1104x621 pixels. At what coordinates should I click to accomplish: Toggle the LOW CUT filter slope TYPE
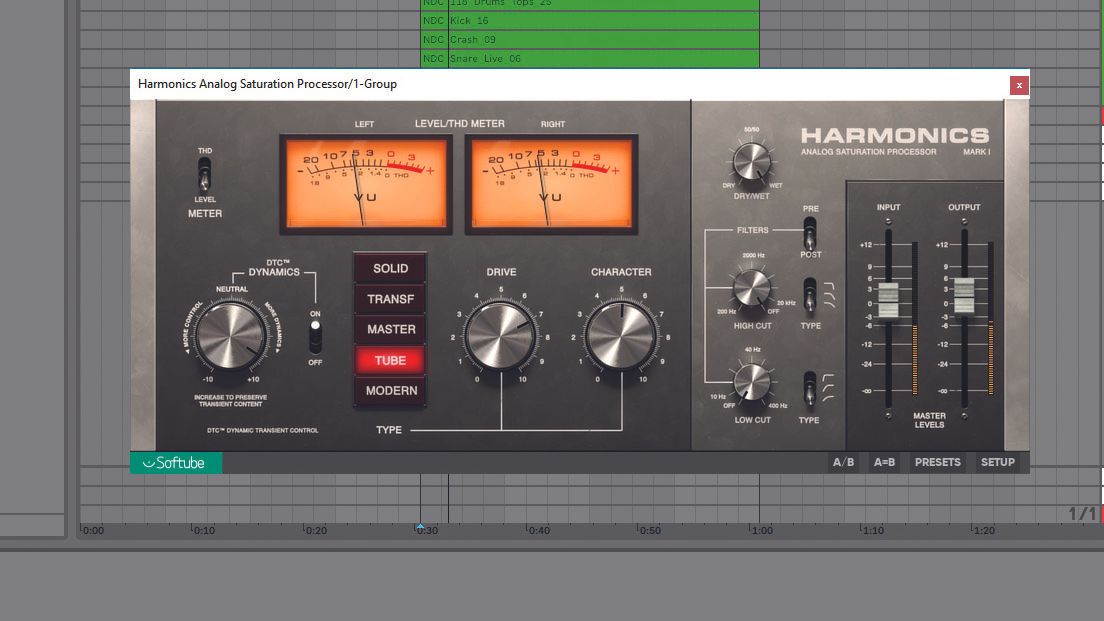tap(811, 390)
